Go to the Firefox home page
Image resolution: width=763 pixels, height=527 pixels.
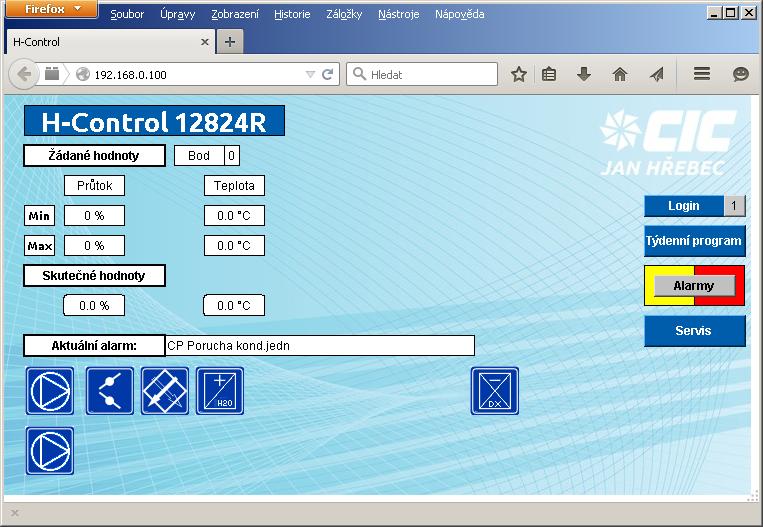620,74
